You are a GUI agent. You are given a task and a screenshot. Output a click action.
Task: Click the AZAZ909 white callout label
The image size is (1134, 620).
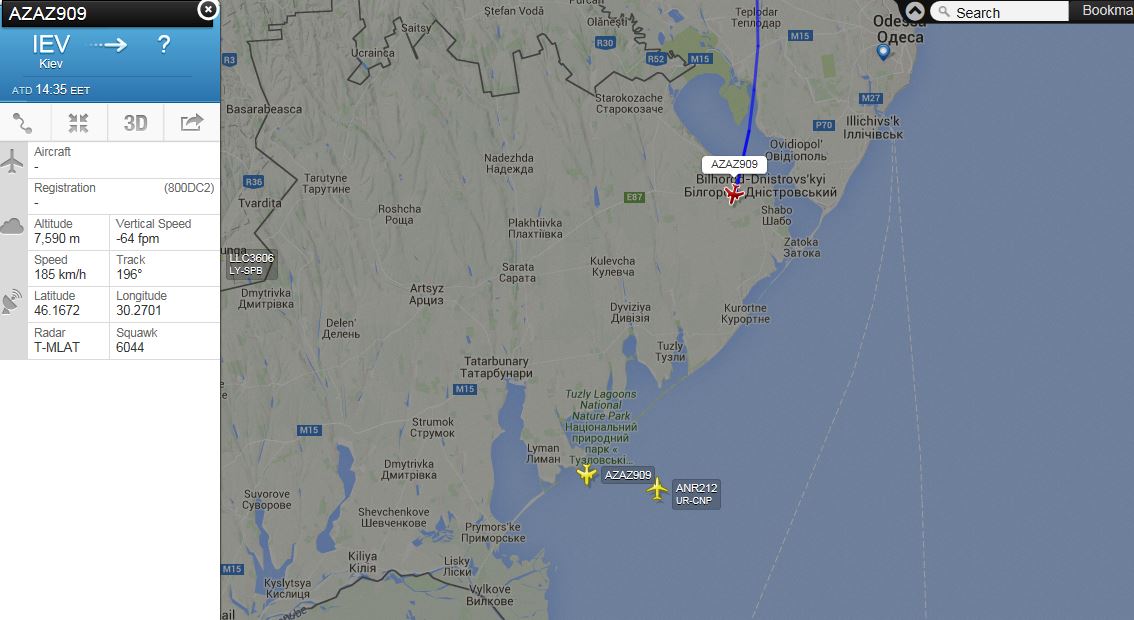click(x=734, y=164)
